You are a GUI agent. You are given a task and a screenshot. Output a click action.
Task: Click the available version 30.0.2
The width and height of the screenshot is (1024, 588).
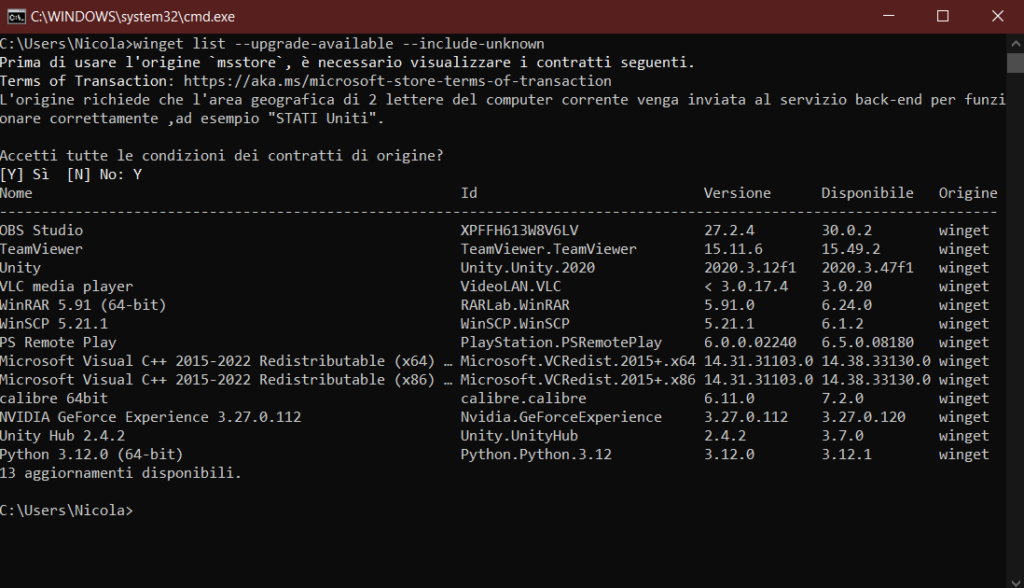point(846,231)
